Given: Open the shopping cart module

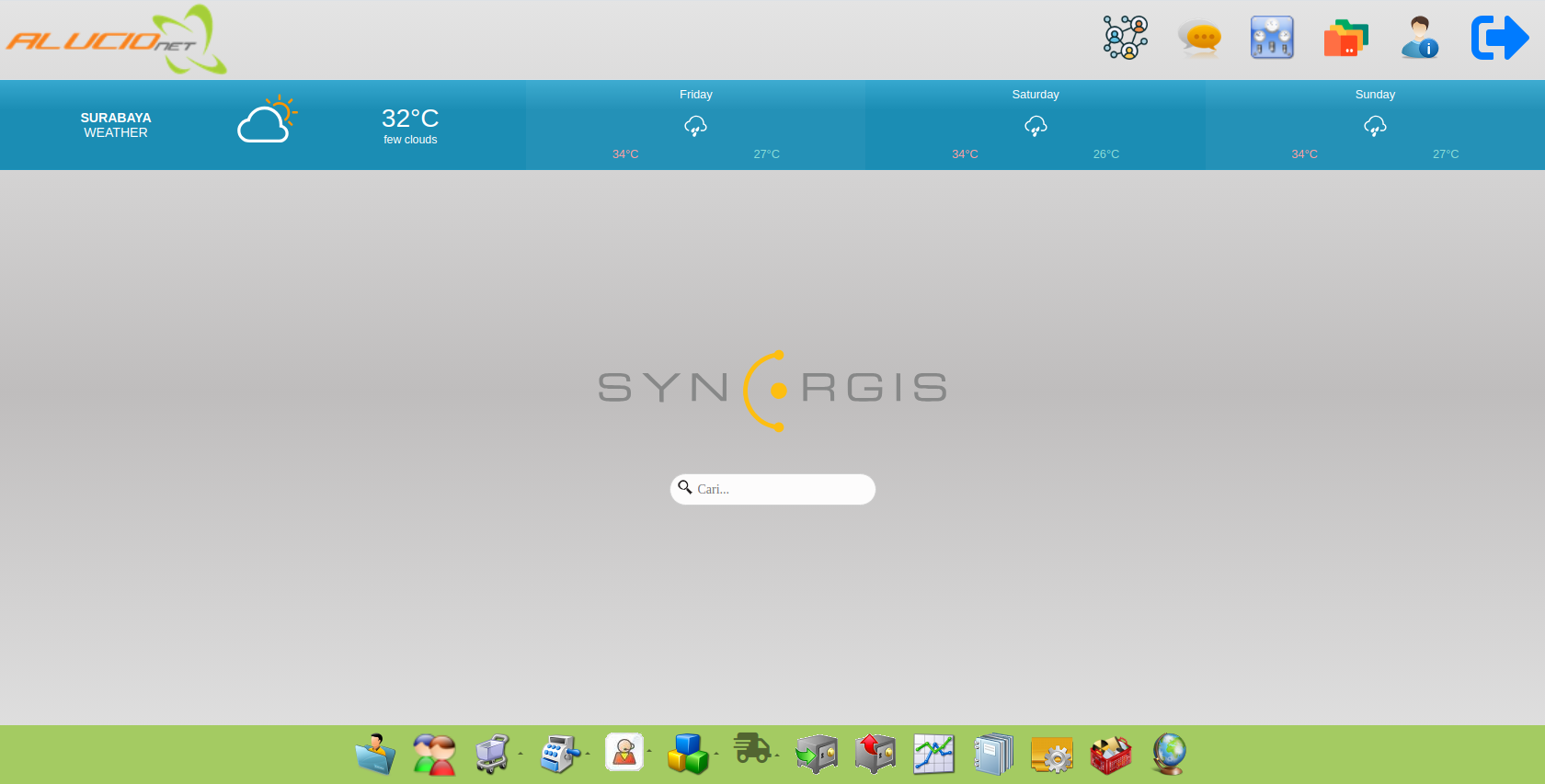Looking at the screenshot, I should coord(493,754).
